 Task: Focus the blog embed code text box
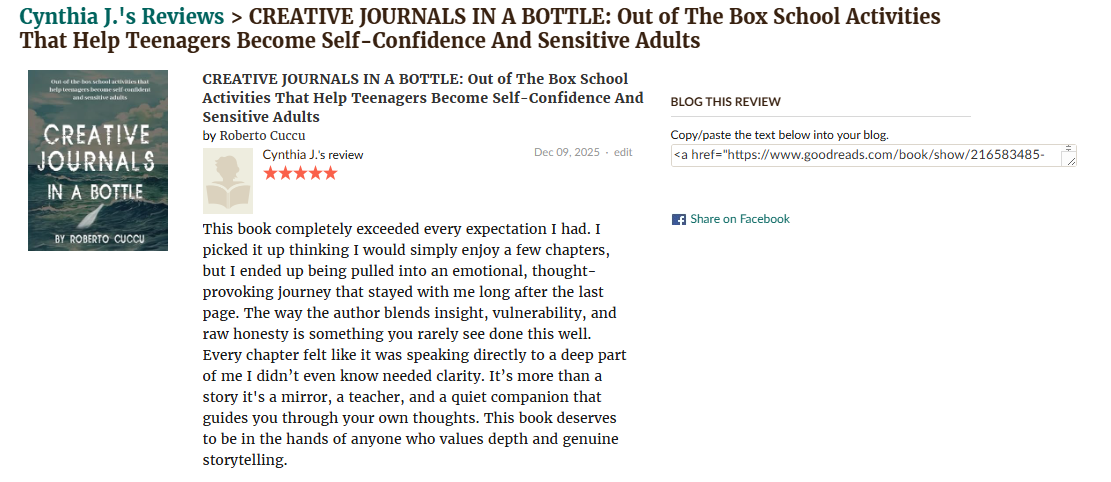tap(865, 155)
